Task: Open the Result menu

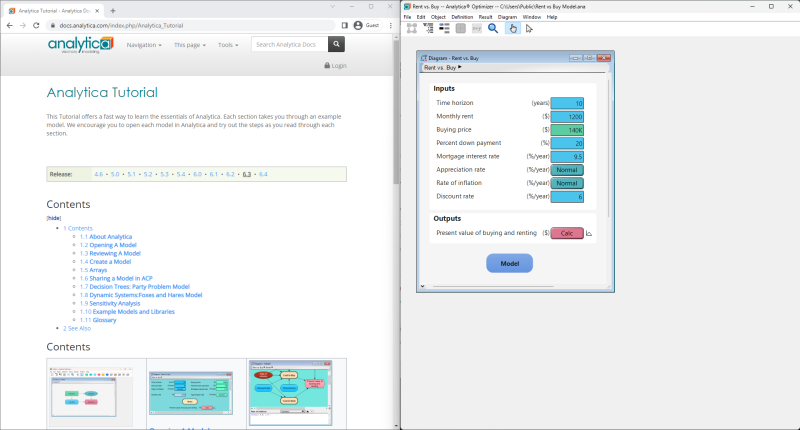Action: coord(486,17)
